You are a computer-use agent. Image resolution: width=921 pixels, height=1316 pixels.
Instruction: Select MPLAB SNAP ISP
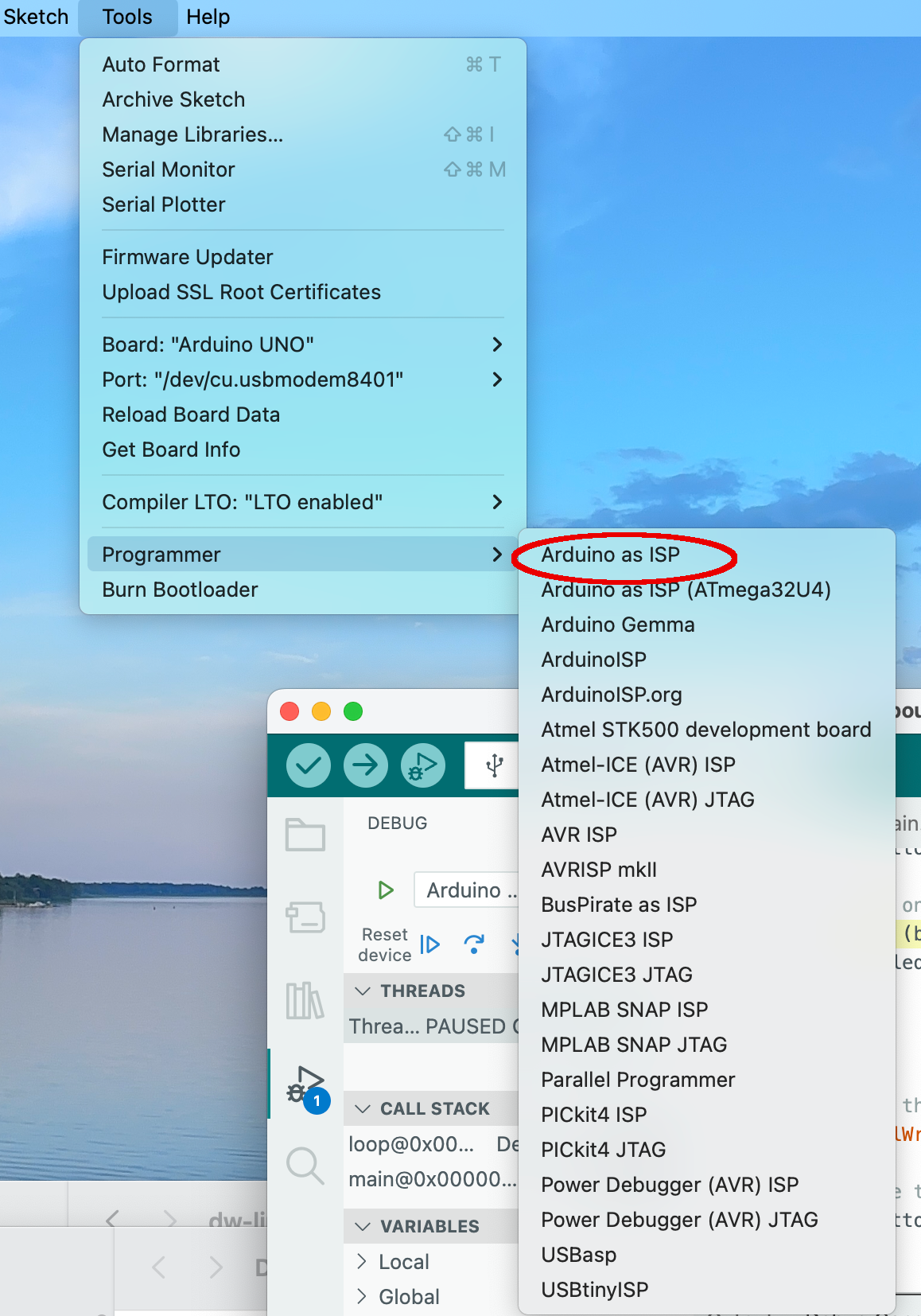click(707, 1010)
